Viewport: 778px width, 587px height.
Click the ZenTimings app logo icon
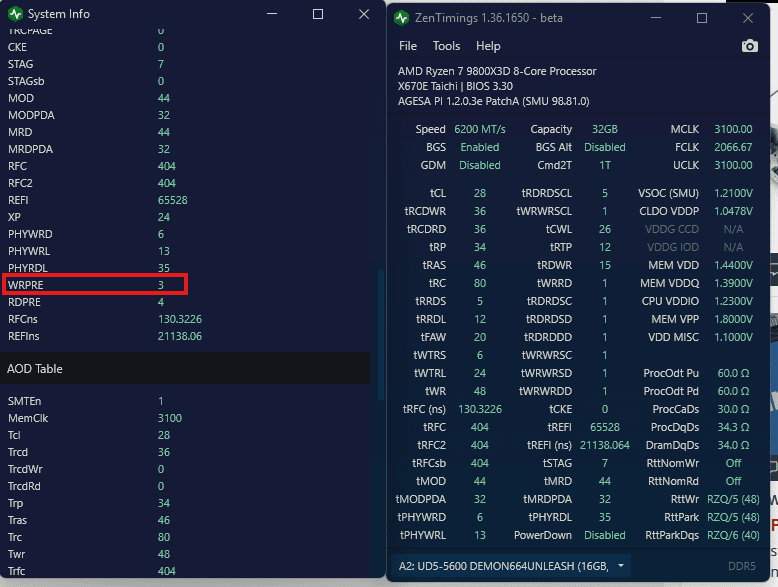click(x=401, y=18)
